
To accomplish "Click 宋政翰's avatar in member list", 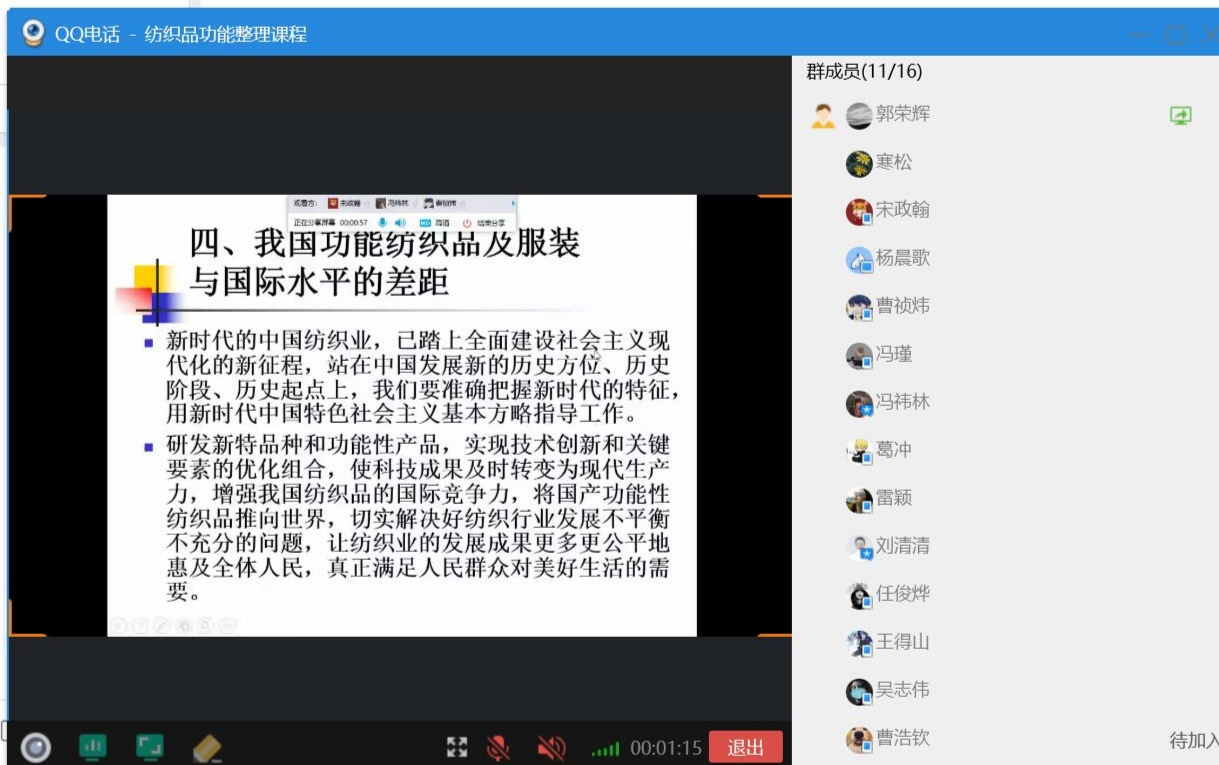I will pyautogui.click(x=859, y=210).
